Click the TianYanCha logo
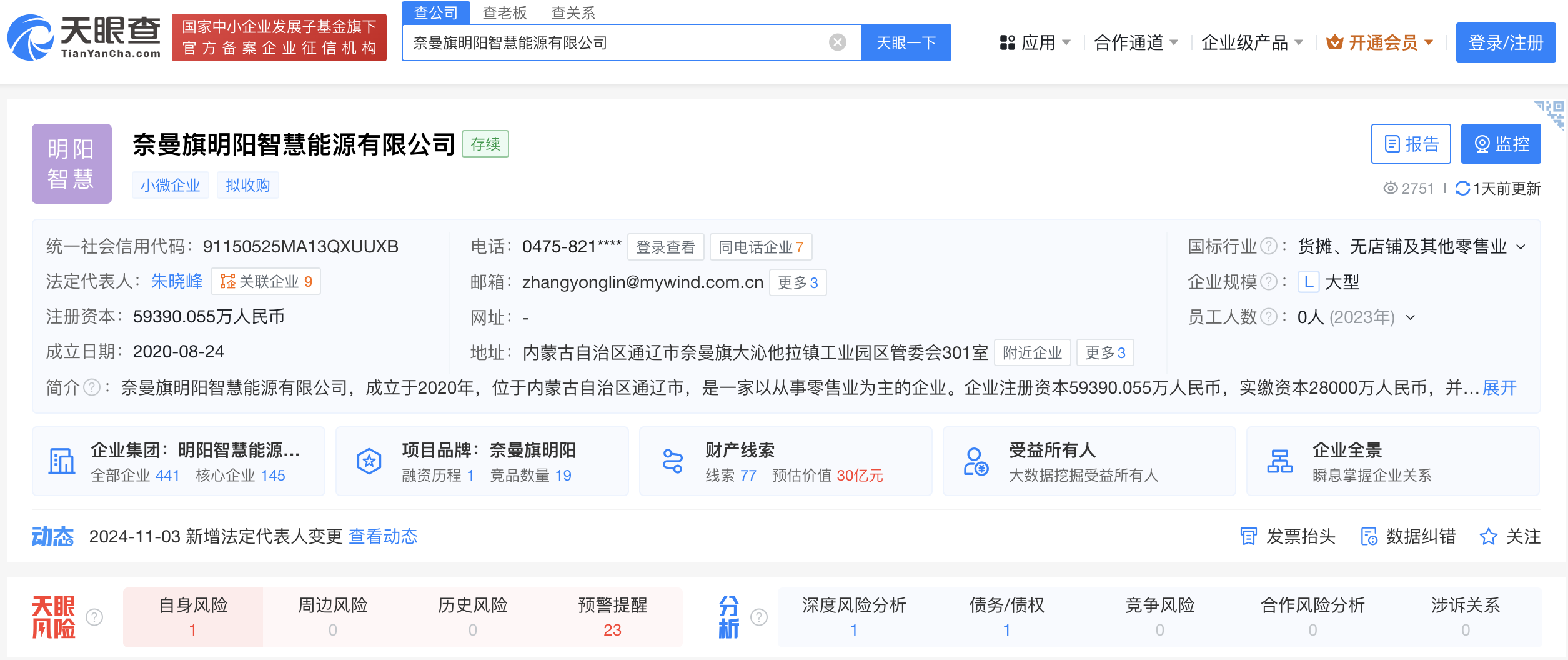Viewport: 1568px width, 660px height. (x=84, y=37)
